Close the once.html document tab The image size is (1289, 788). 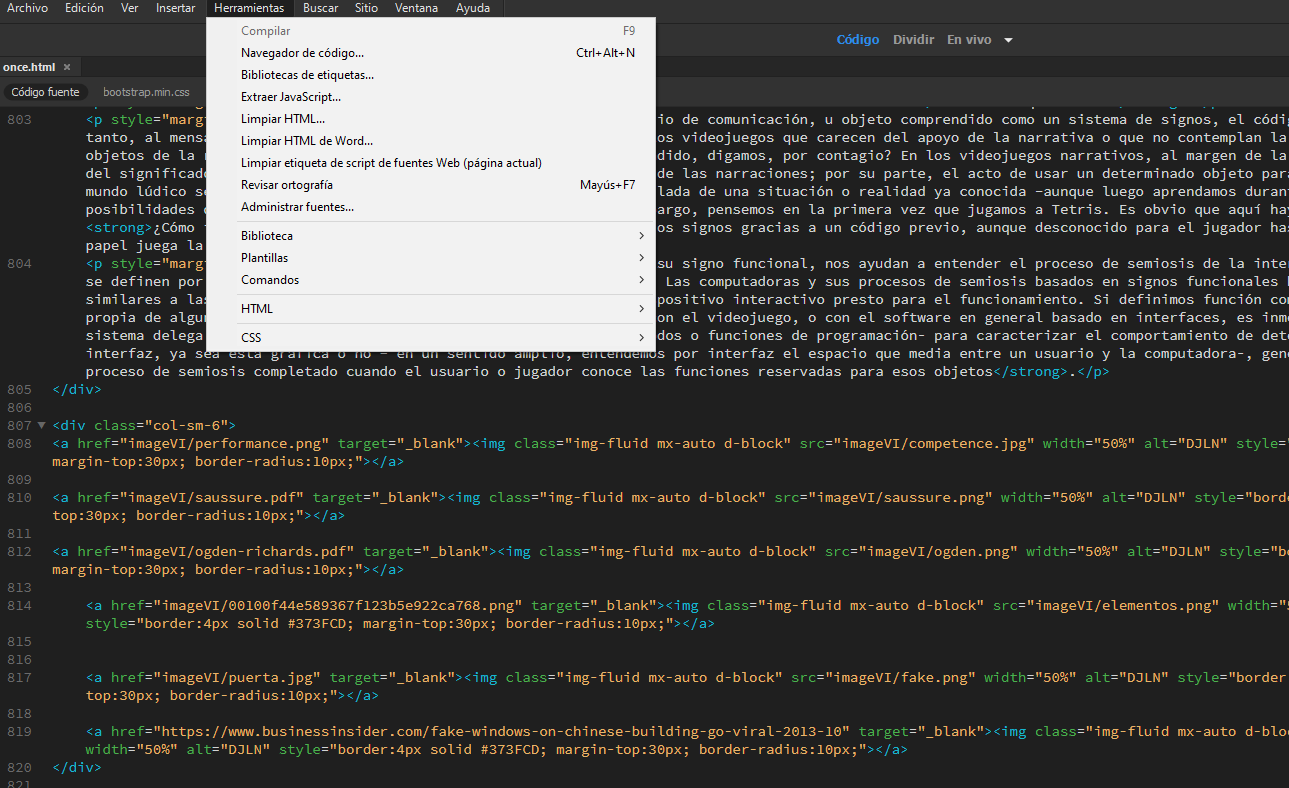pyautogui.click(x=67, y=67)
